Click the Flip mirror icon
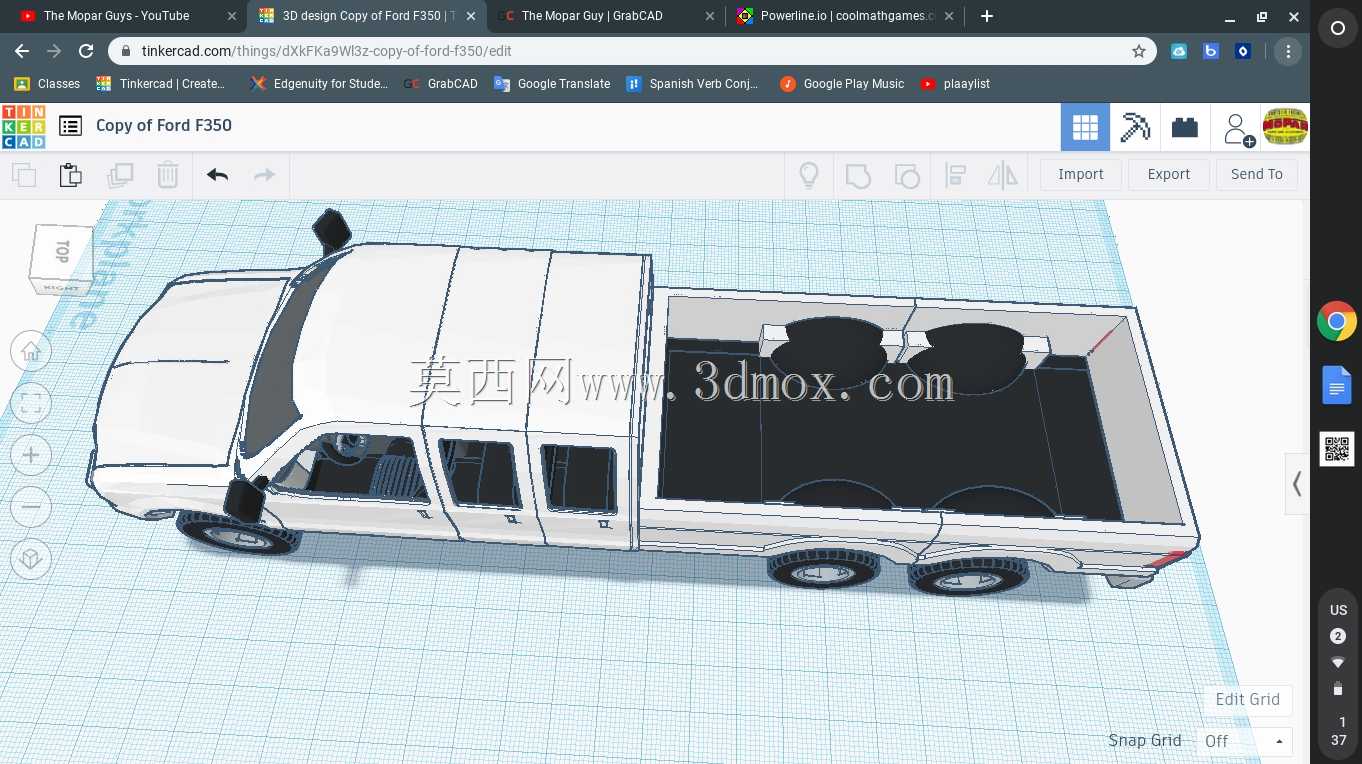Screen dimensions: 1362x764 pos(1003,175)
